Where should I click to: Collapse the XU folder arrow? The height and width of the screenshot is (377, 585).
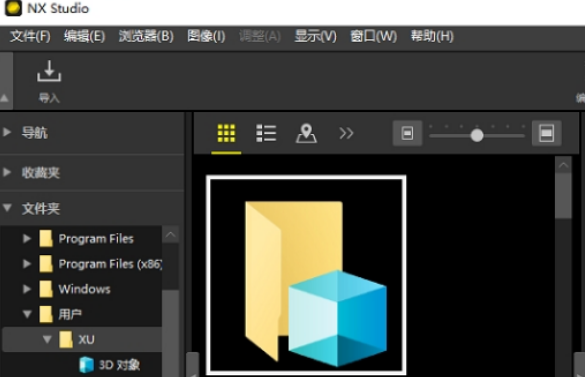(x=47, y=339)
